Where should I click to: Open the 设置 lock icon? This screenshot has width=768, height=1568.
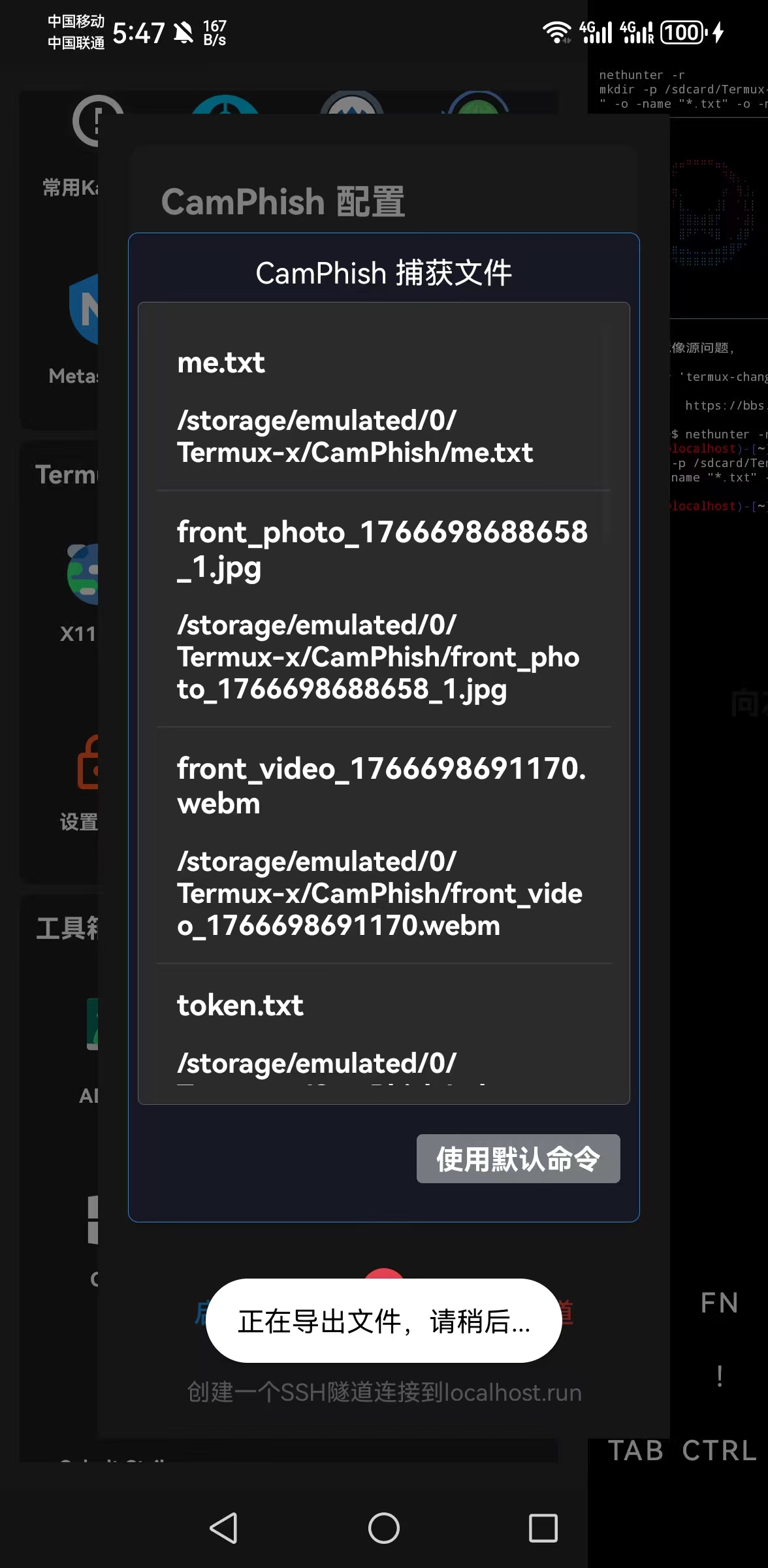pyautogui.click(x=88, y=763)
